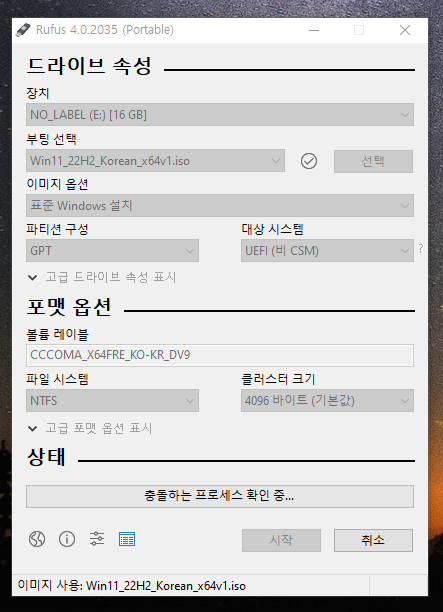443x612 pixels.
Task: Expand 고급 드라이브 속성 표시
Action: pos(102,277)
